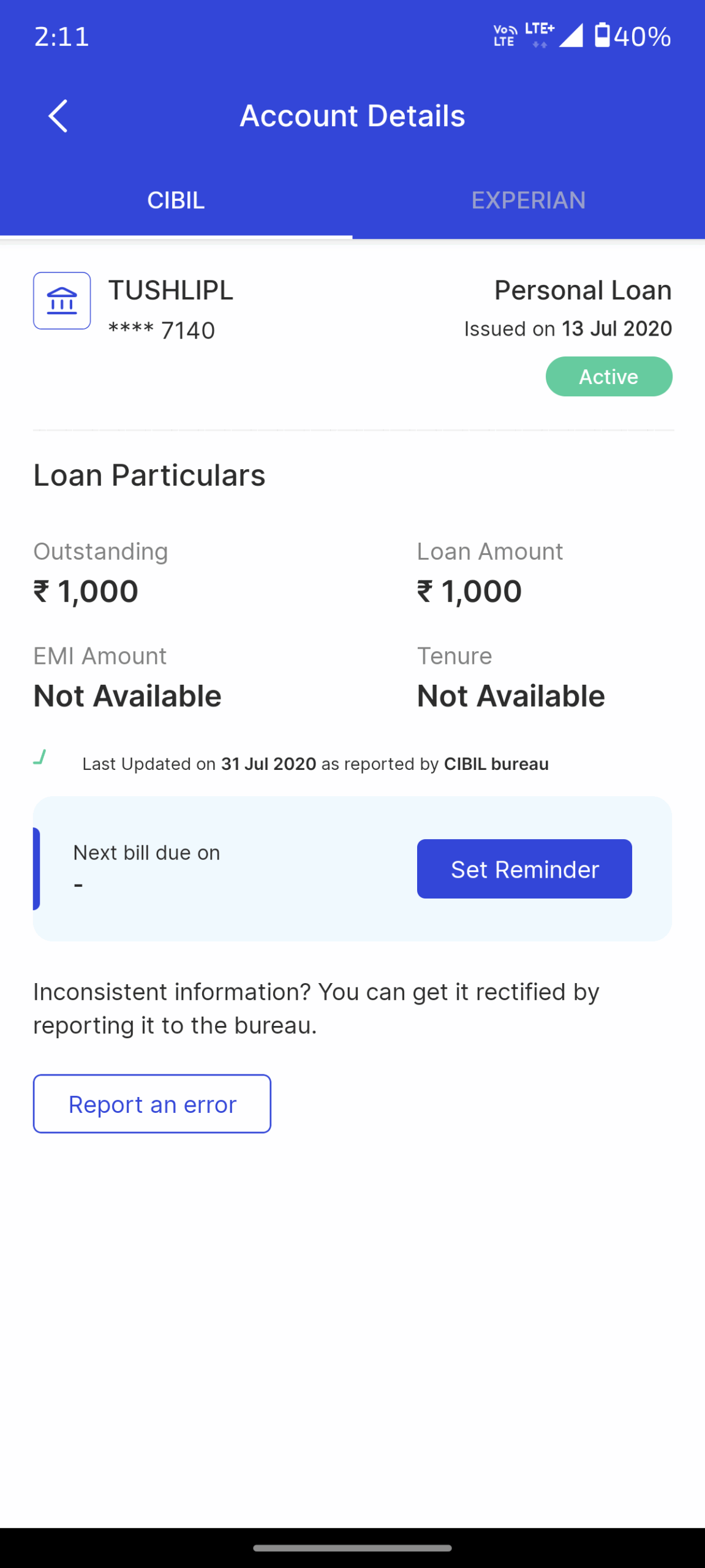Tap the back arrow icon
This screenshot has width=705, height=1568.
coord(58,116)
